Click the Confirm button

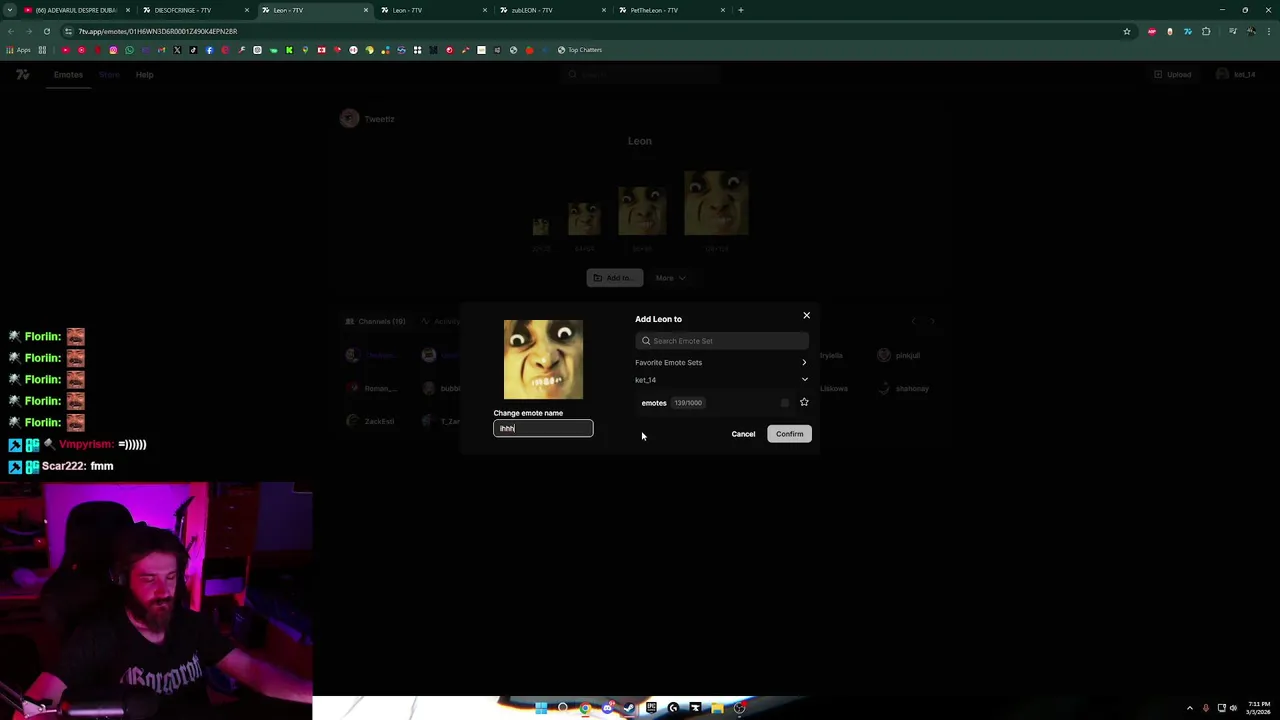point(789,434)
